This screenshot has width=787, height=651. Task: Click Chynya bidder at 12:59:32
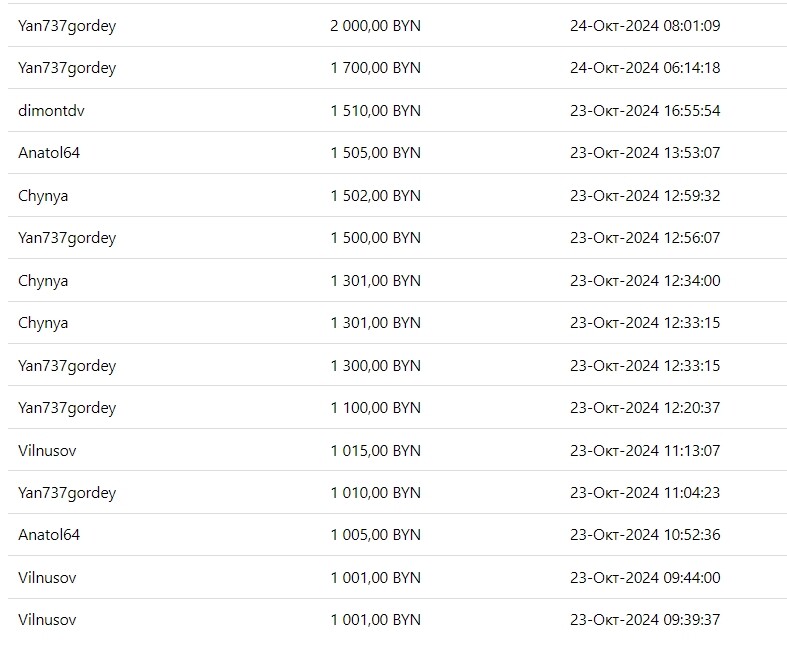[43, 196]
